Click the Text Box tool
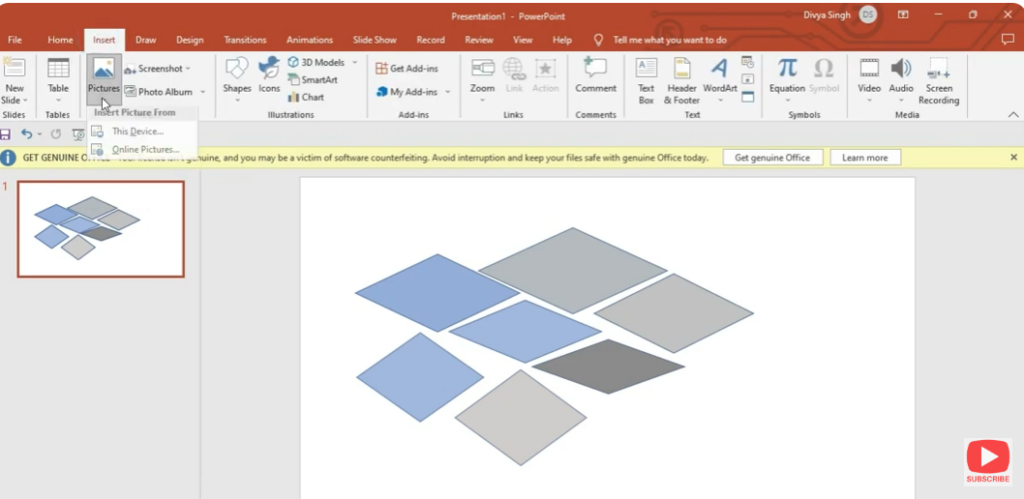Viewport: 1024px width, 499px height. pyautogui.click(x=646, y=79)
